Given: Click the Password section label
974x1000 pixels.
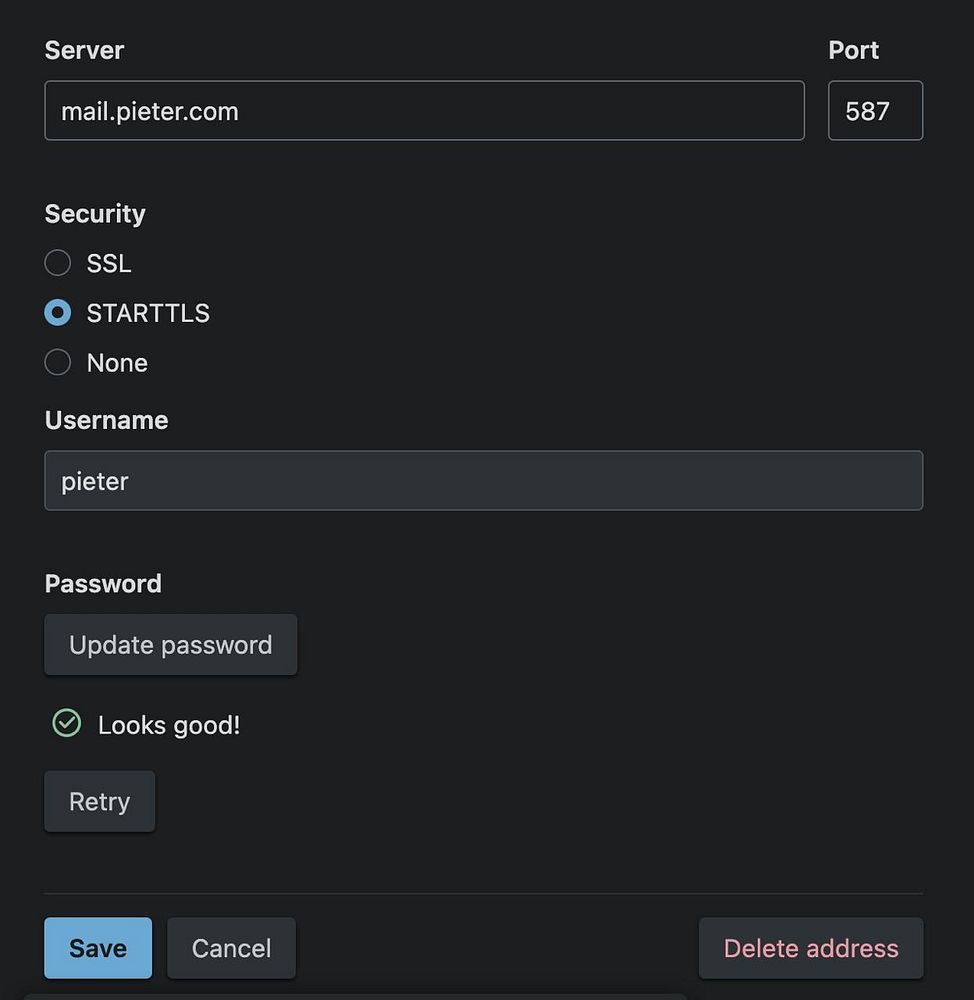Looking at the screenshot, I should point(103,584).
